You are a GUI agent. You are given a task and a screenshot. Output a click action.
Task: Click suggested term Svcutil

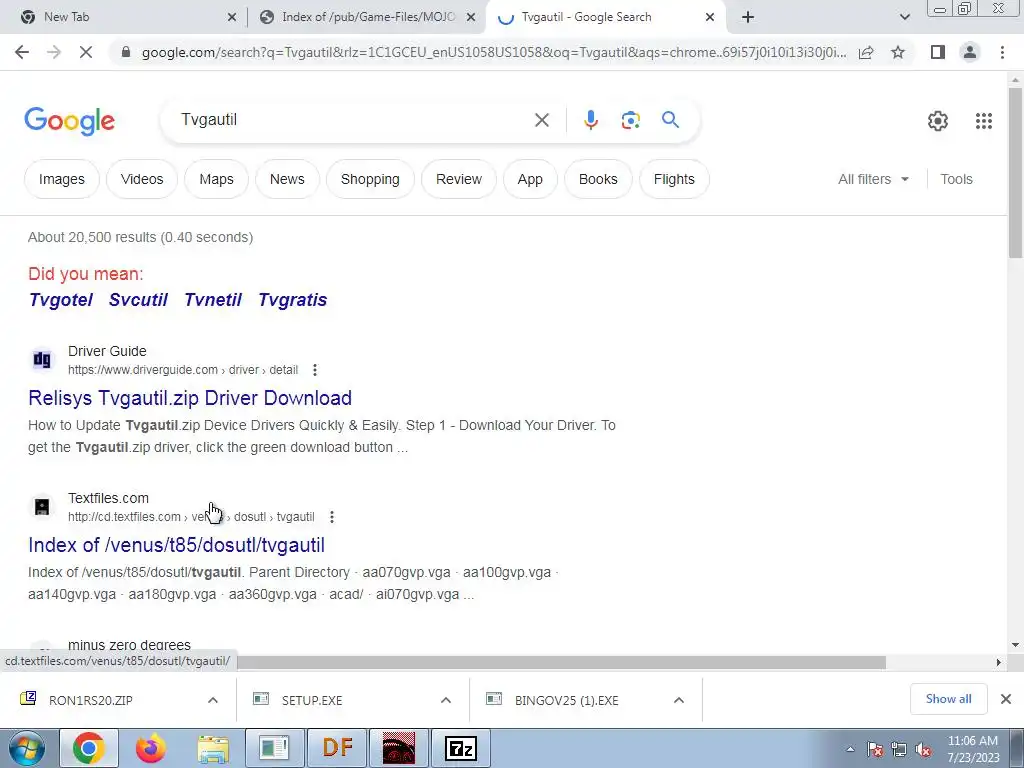point(138,300)
